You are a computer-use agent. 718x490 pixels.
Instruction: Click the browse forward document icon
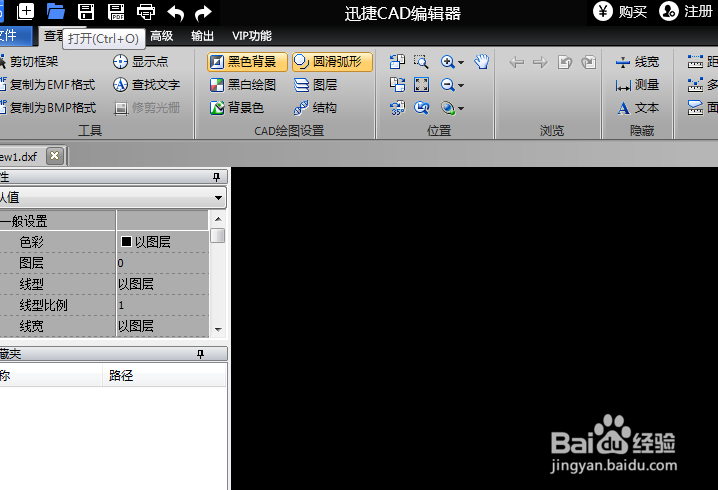(x=588, y=62)
